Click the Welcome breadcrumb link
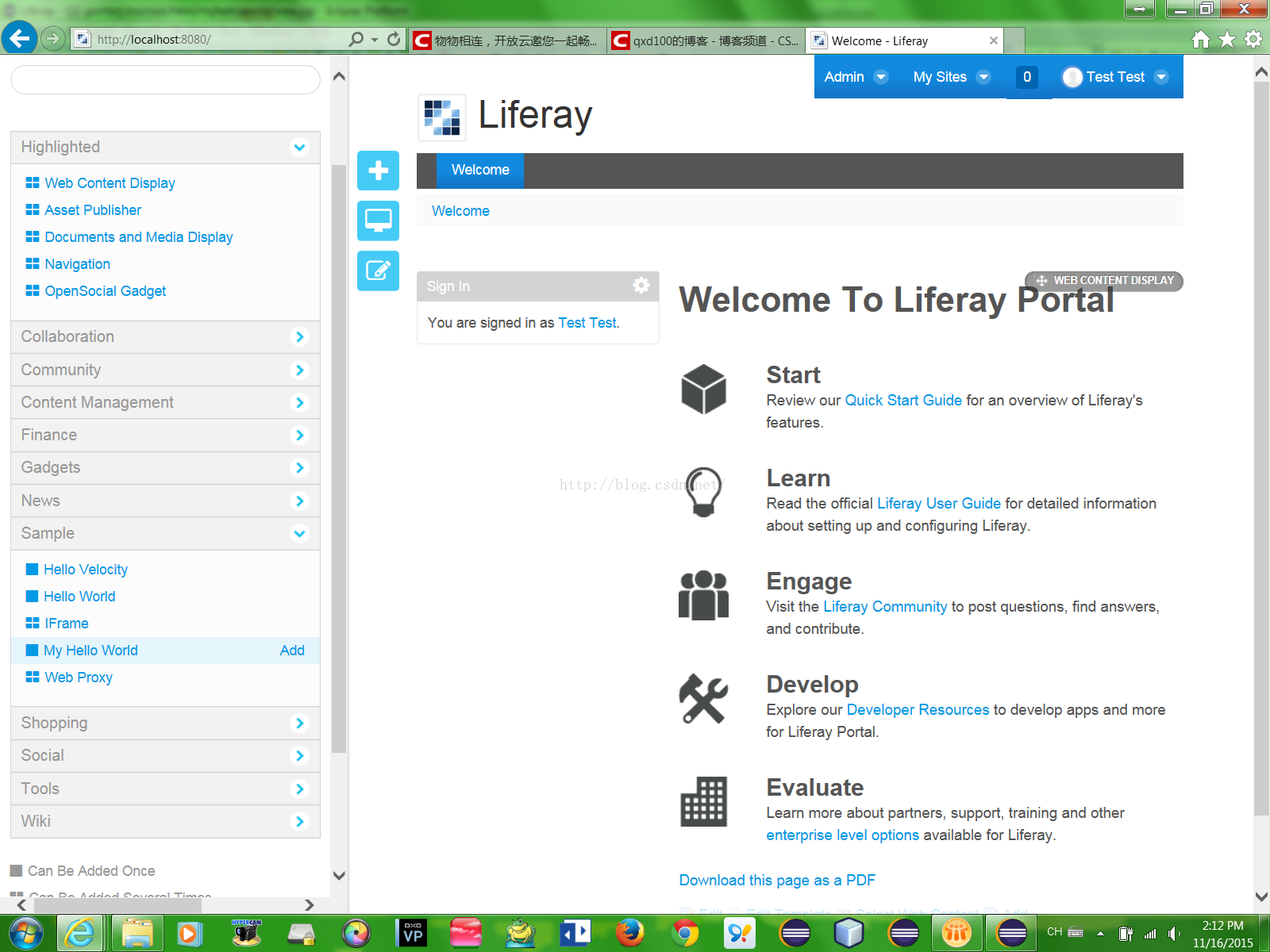This screenshot has width=1270, height=952. (460, 211)
